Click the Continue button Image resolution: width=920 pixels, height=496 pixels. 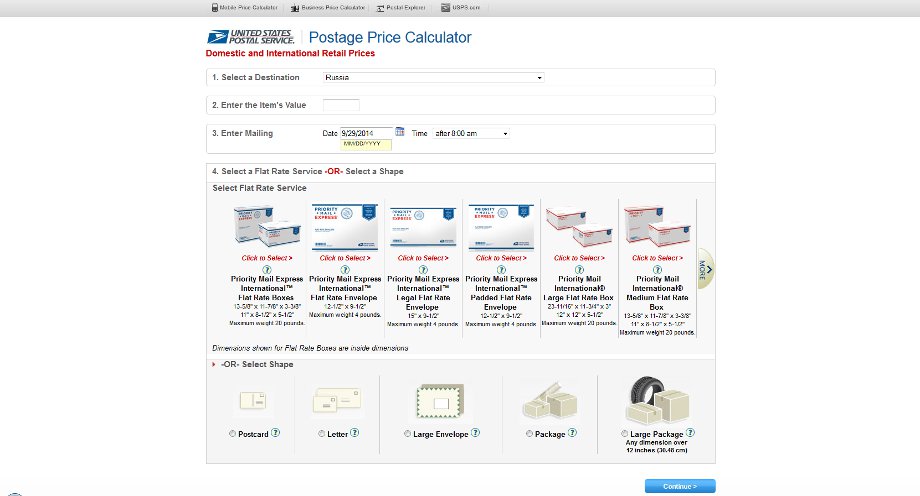click(680, 486)
